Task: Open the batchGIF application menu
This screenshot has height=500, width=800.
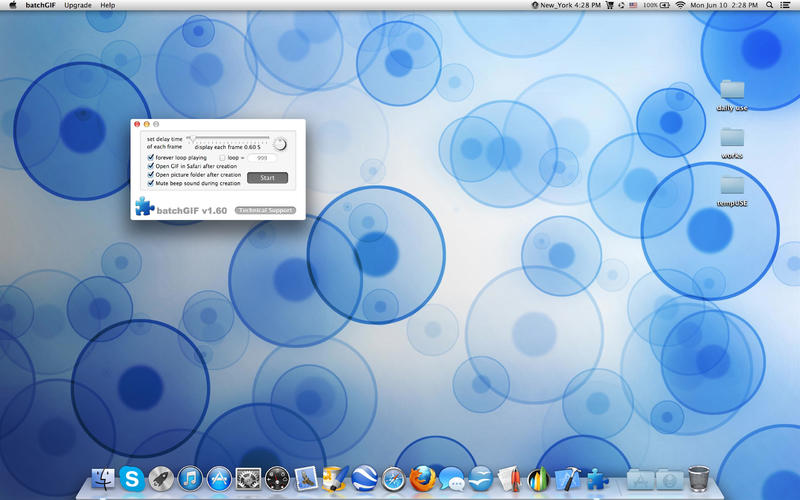Action: point(40,5)
